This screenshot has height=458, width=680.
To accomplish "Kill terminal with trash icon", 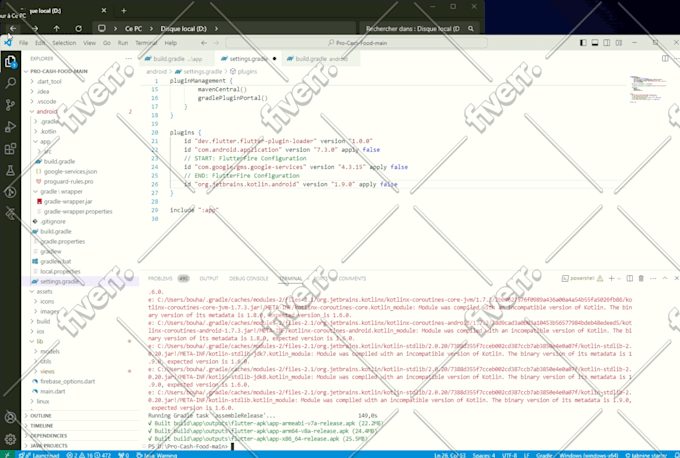I will (641, 278).
